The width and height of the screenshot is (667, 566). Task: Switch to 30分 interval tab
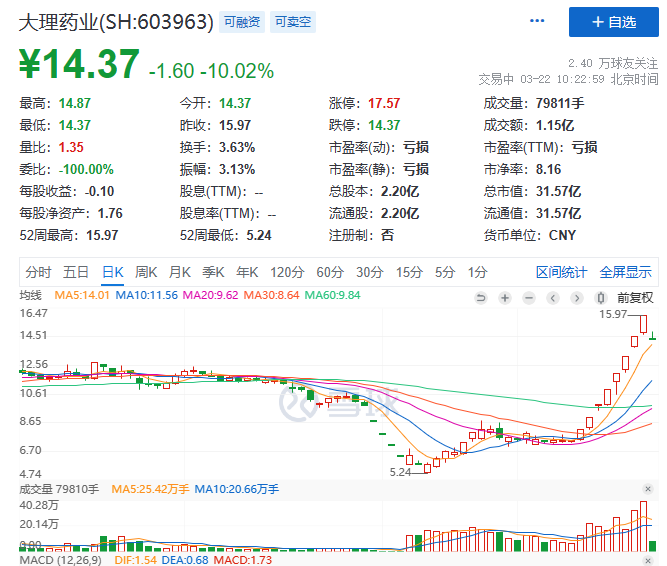(x=370, y=272)
